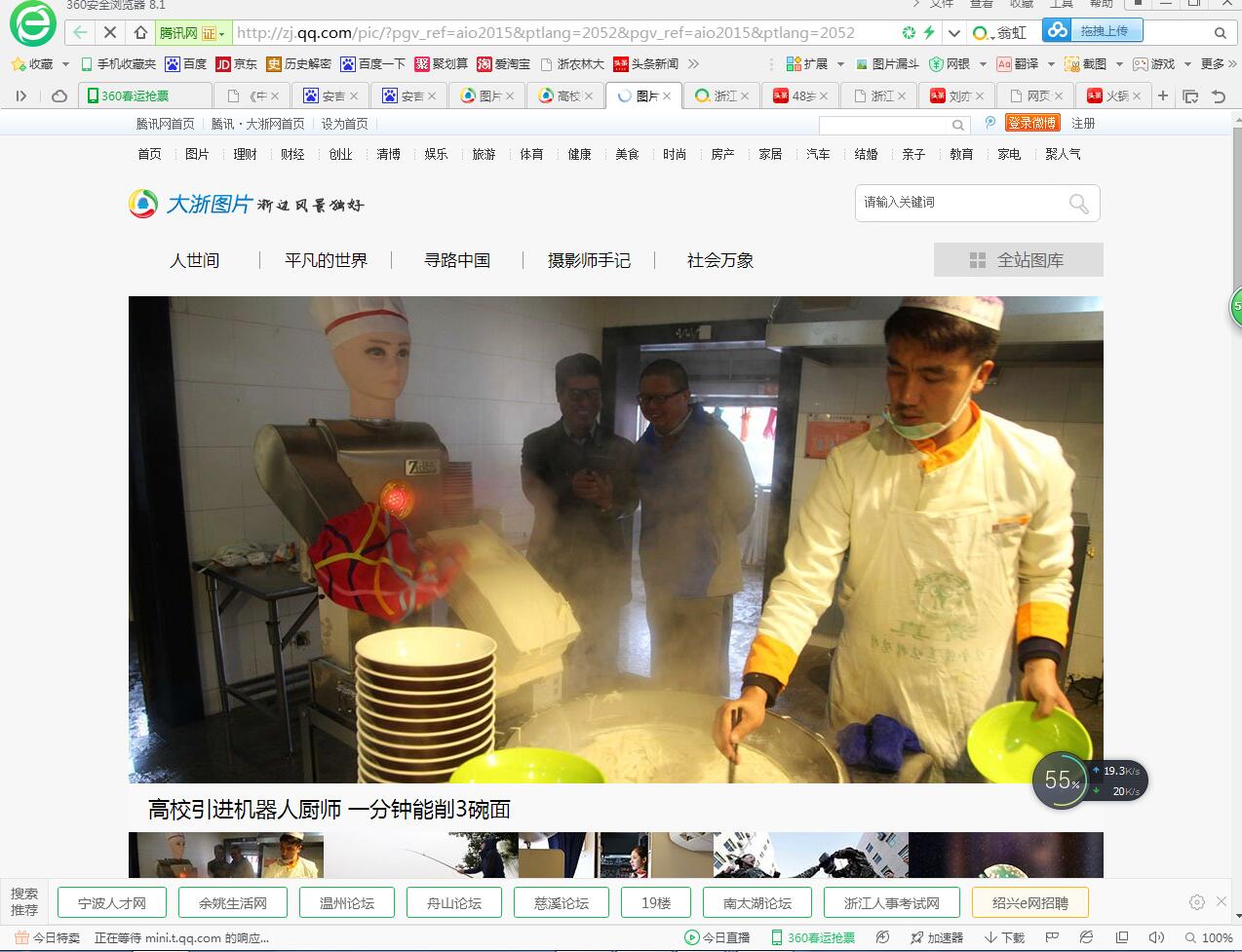This screenshot has width=1242, height=952.
Task: Click the home page icon in address bar
Action: [x=140, y=33]
